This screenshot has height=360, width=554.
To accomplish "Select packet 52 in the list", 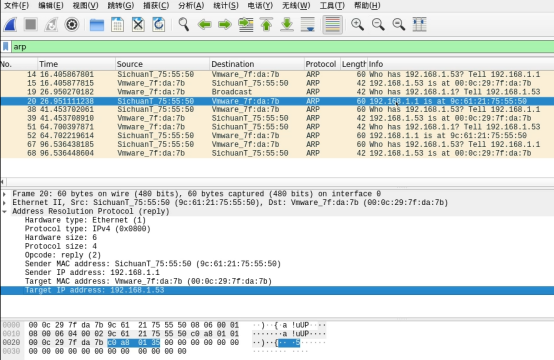I will point(277,136).
